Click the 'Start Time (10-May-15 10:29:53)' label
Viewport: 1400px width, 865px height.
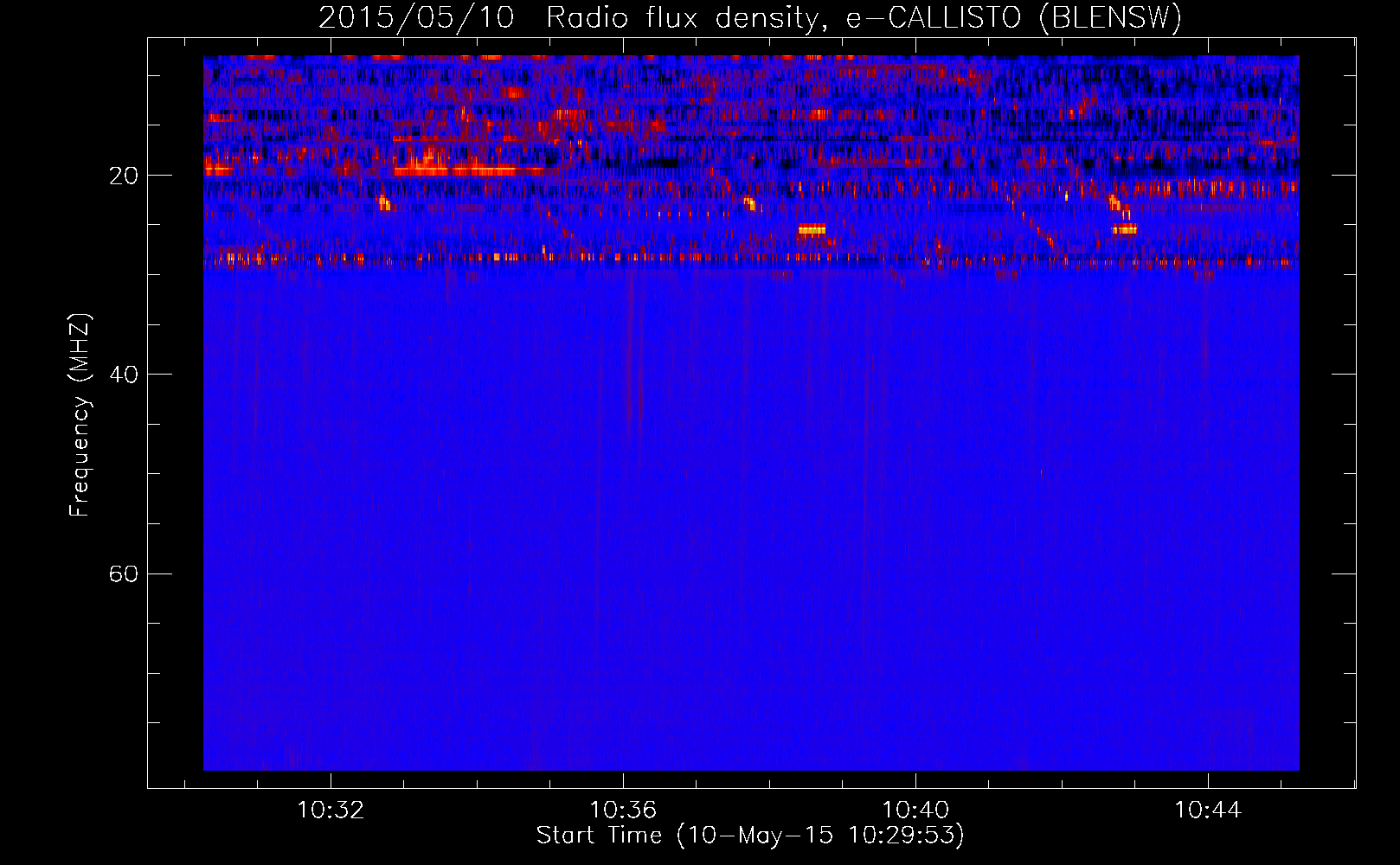(750, 836)
